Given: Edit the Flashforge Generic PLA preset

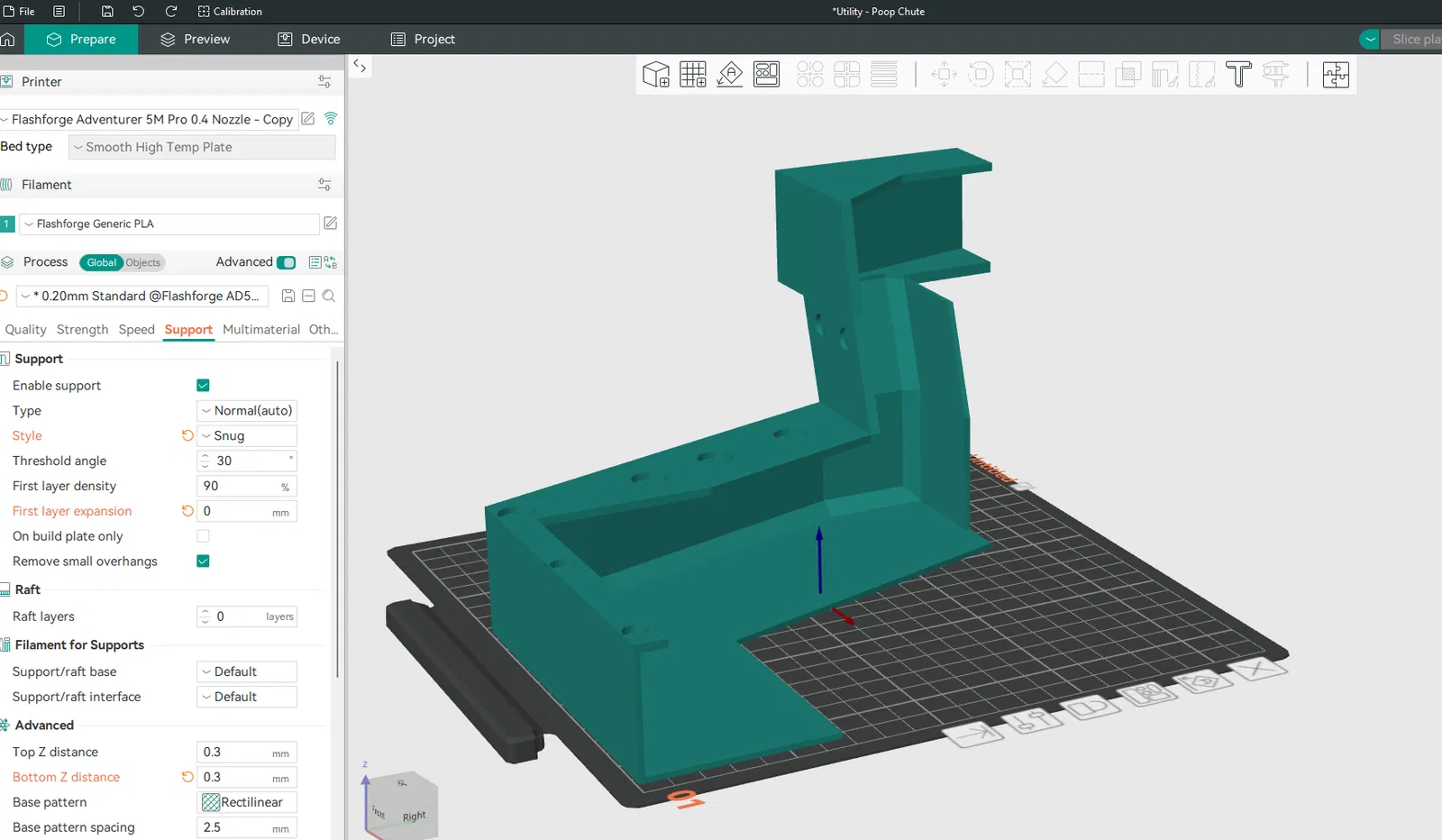Looking at the screenshot, I should coord(331,224).
